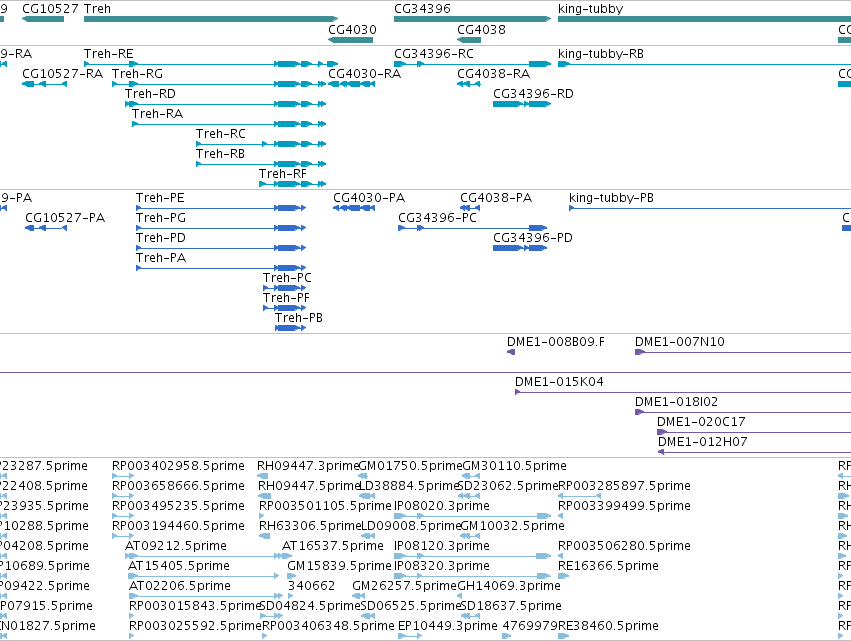851x641 pixels.
Task: Select protein Treh-PC label
Action: (287, 278)
